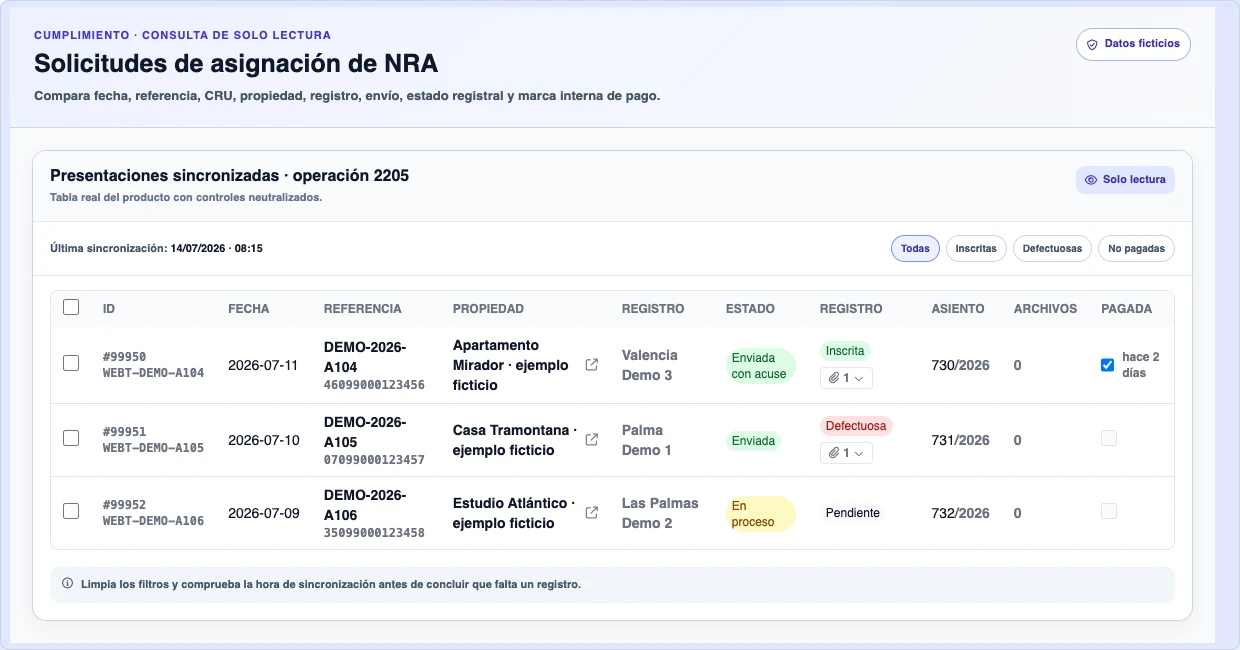Click the Enviada con acuse status badge
1240x650 pixels.
coord(760,366)
